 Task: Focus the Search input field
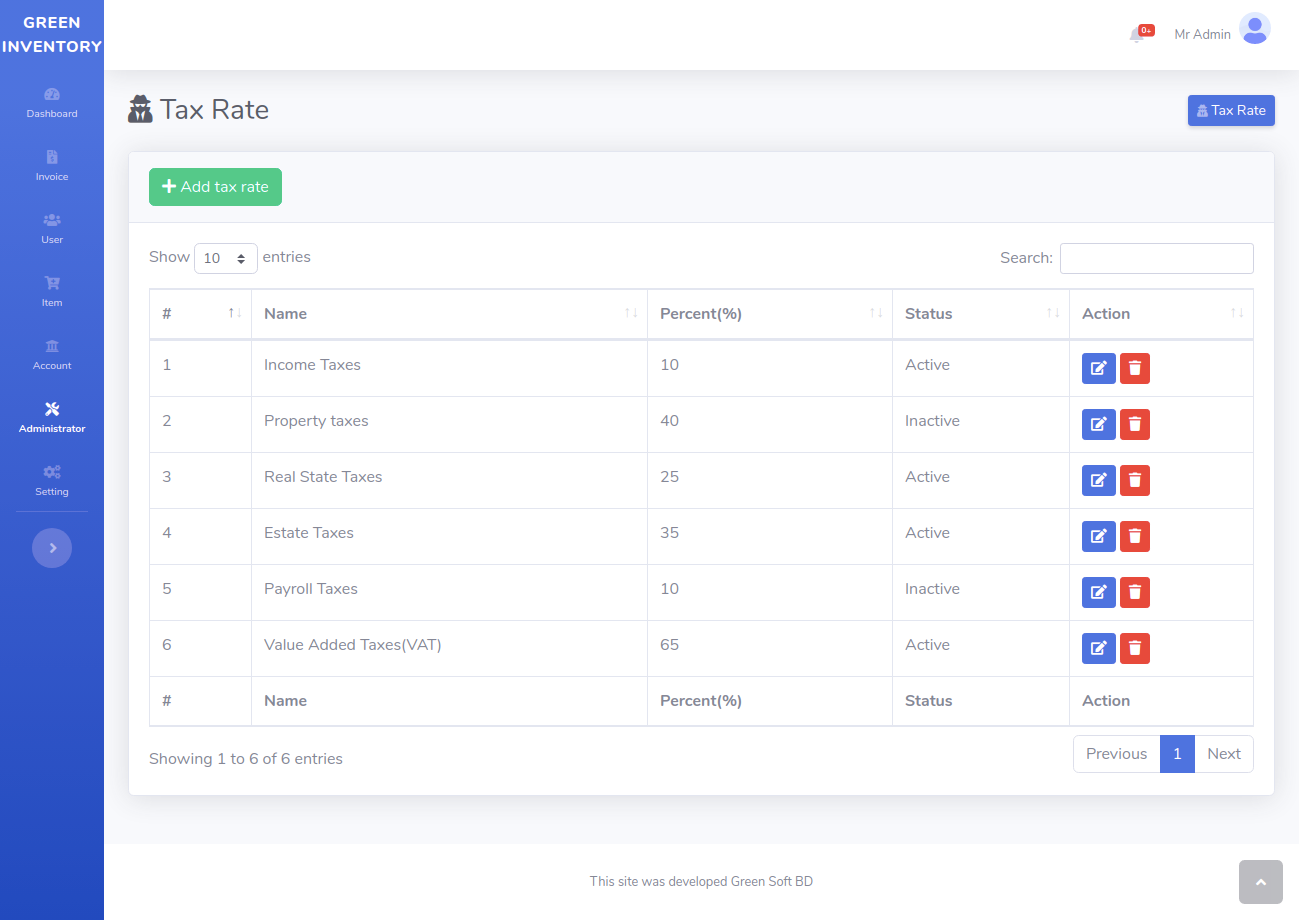[x=1156, y=258]
